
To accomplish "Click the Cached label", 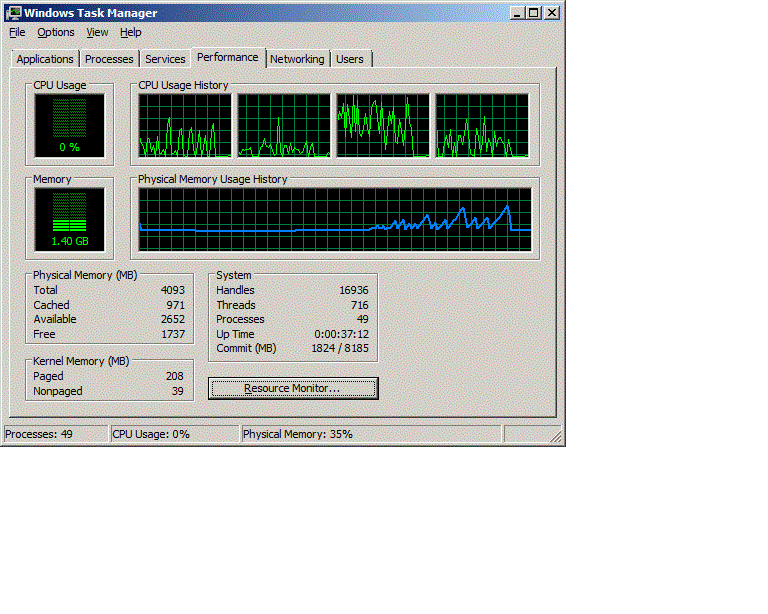I will pyautogui.click(x=51, y=305).
